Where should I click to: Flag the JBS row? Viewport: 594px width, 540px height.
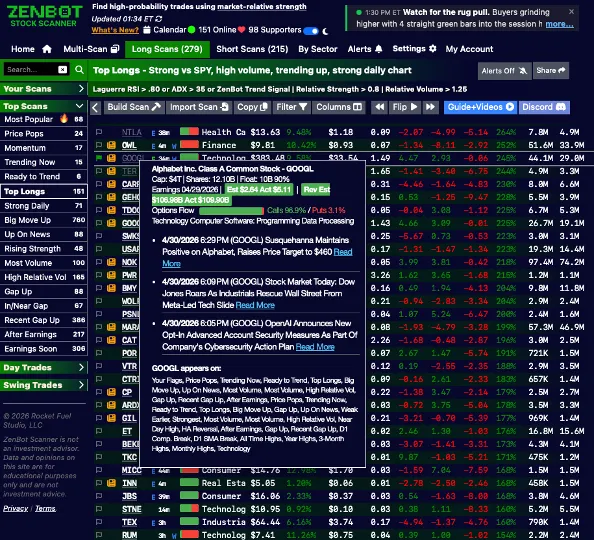(x=99, y=496)
